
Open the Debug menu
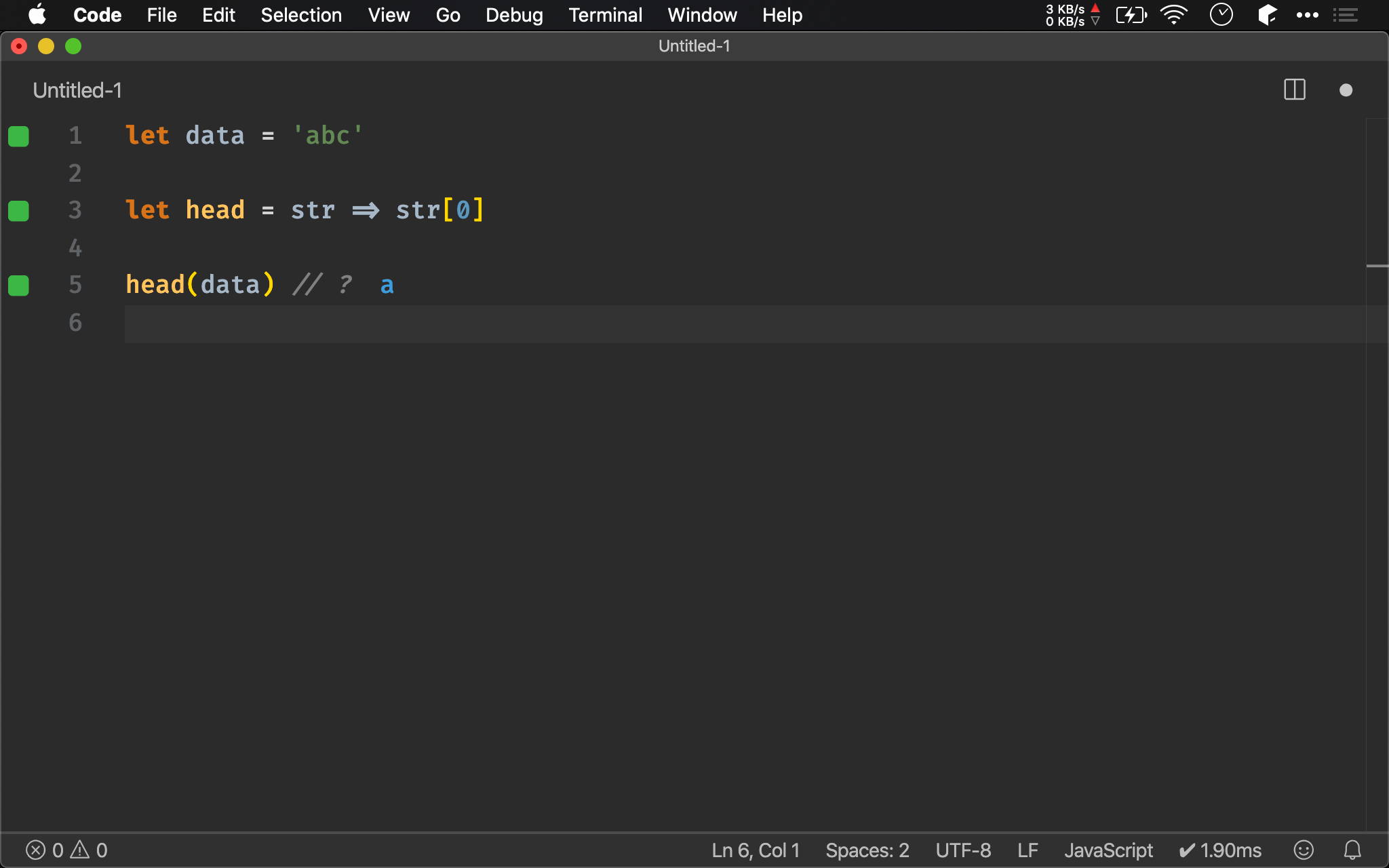[514, 15]
